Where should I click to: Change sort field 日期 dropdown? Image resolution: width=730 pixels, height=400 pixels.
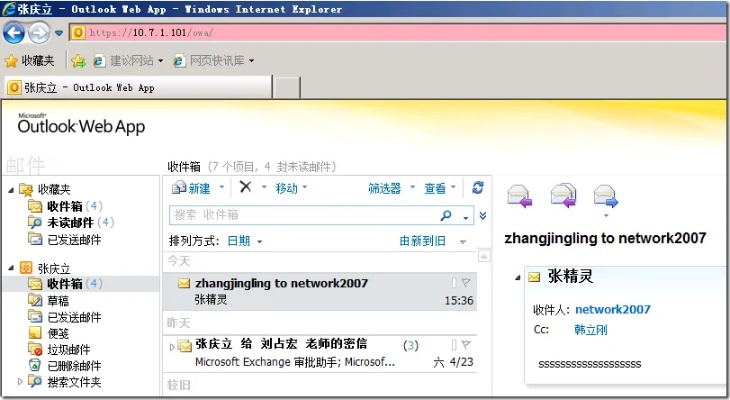coord(245,241)
